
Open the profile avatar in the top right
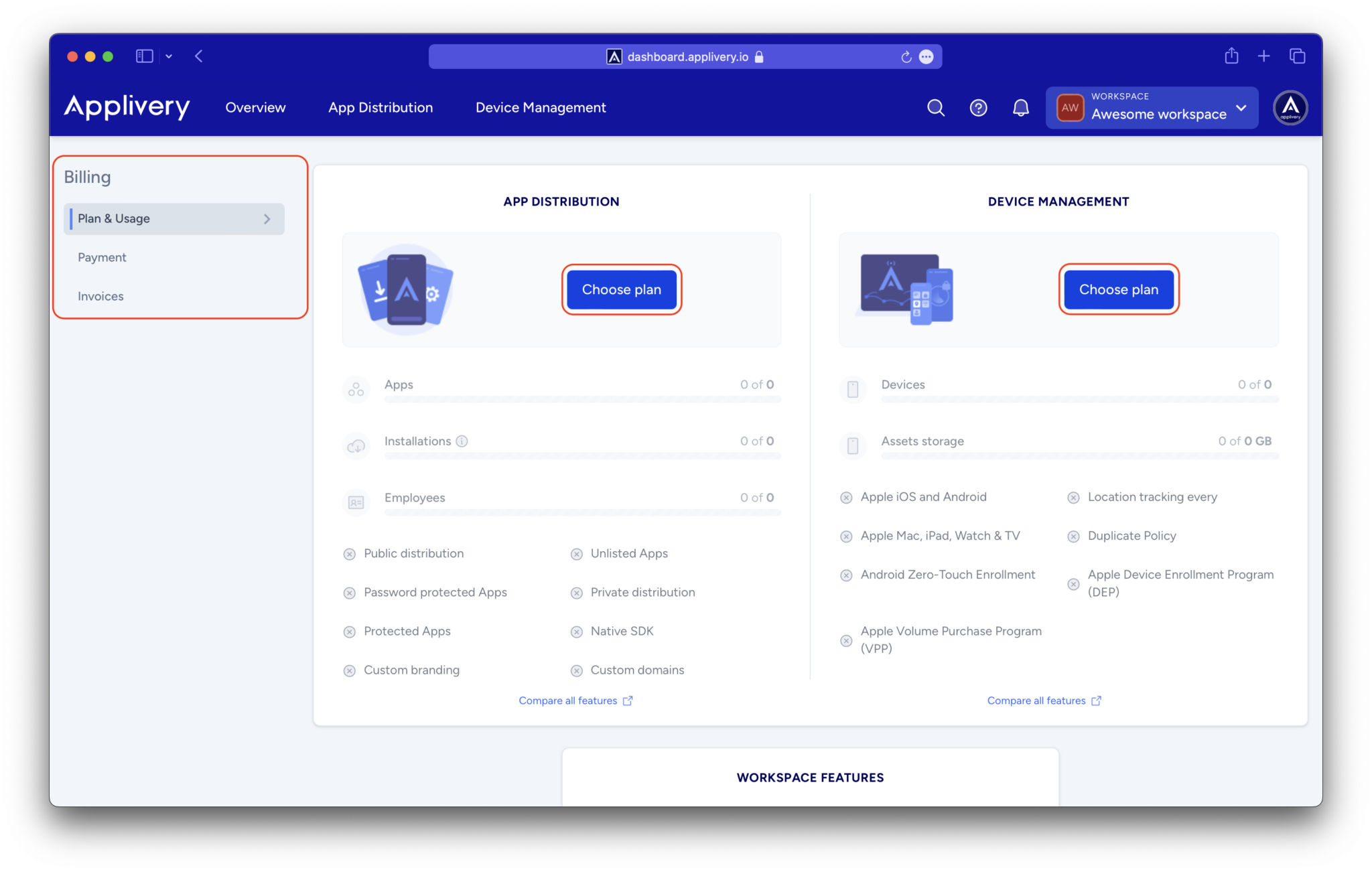(1290, 107)
